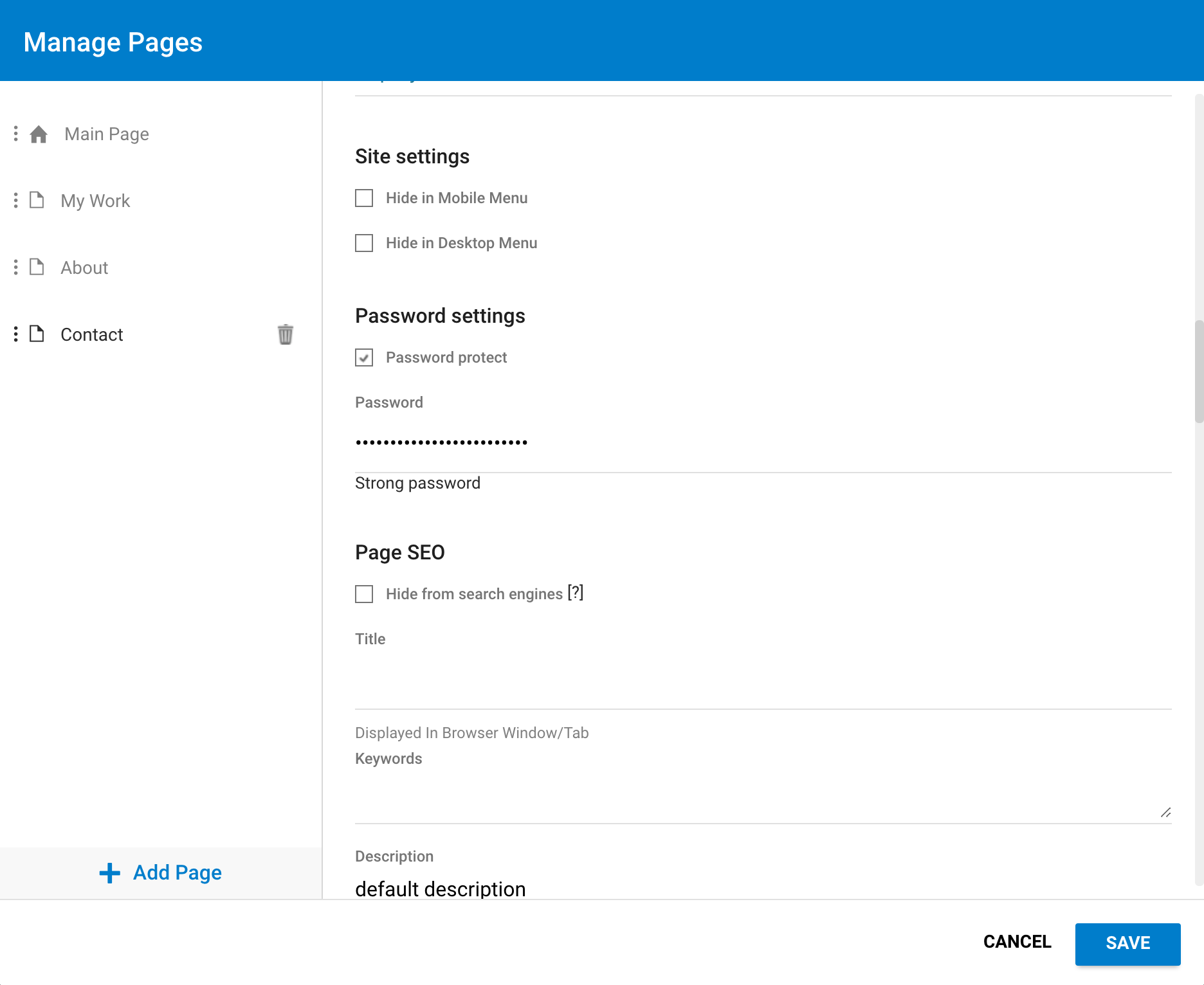Click the page icon beside About
Viewport: 1204px width, 985px height.
(x=37, y=267)
